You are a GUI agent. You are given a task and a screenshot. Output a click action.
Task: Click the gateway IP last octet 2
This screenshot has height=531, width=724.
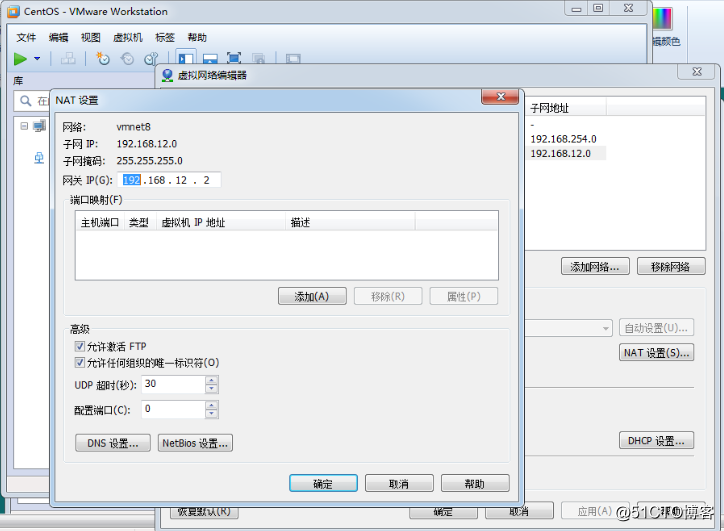pos(206,180)
